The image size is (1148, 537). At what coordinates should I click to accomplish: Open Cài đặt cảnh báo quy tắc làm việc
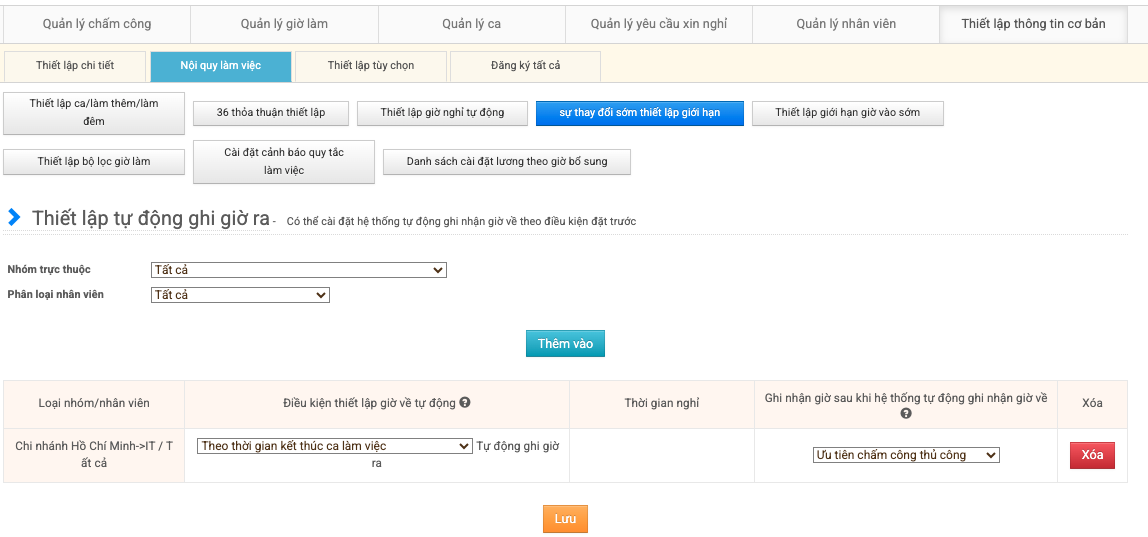(x=283, y=162)
